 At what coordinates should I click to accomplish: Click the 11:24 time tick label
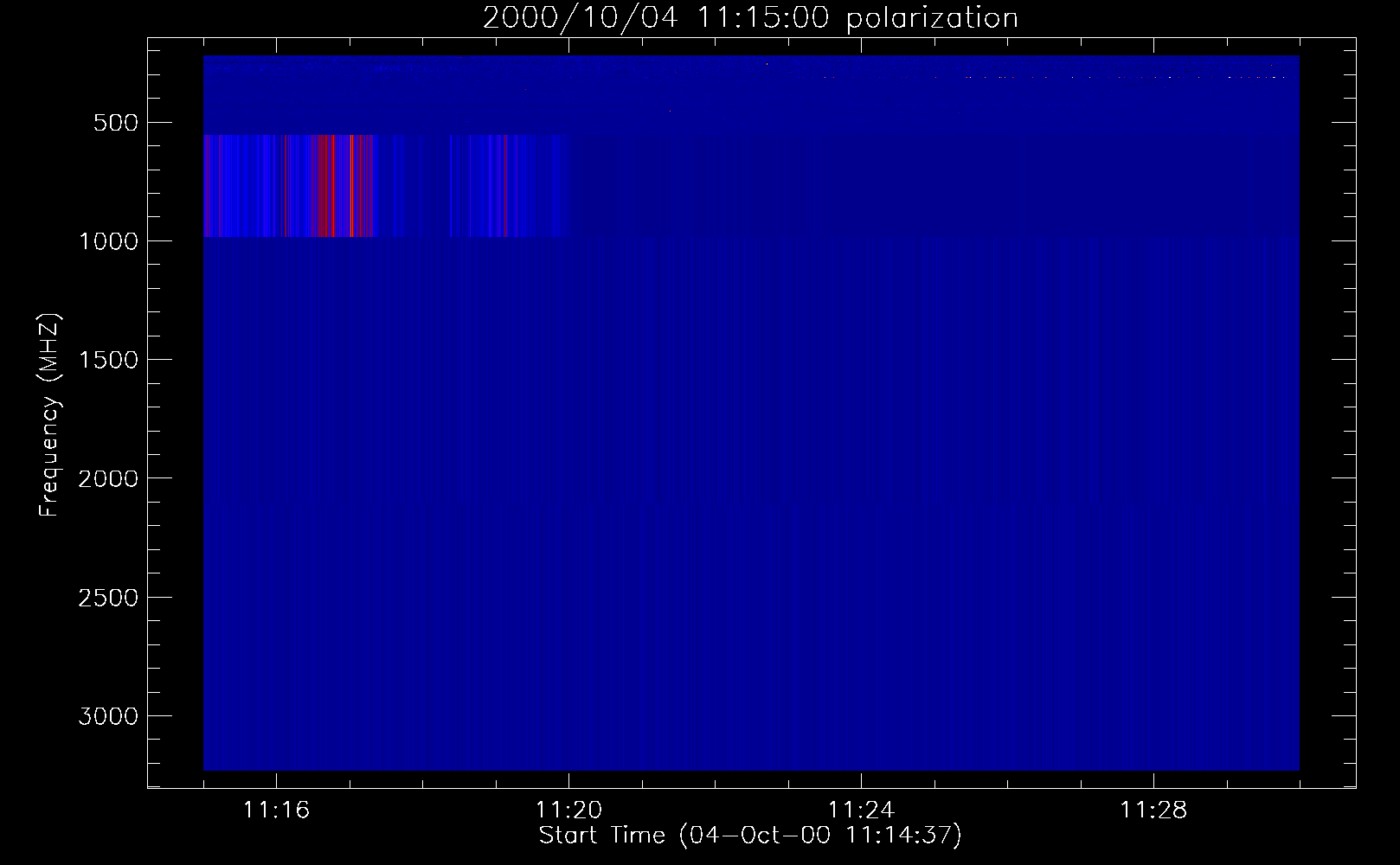pyautogui.click(x=861, y=811)
